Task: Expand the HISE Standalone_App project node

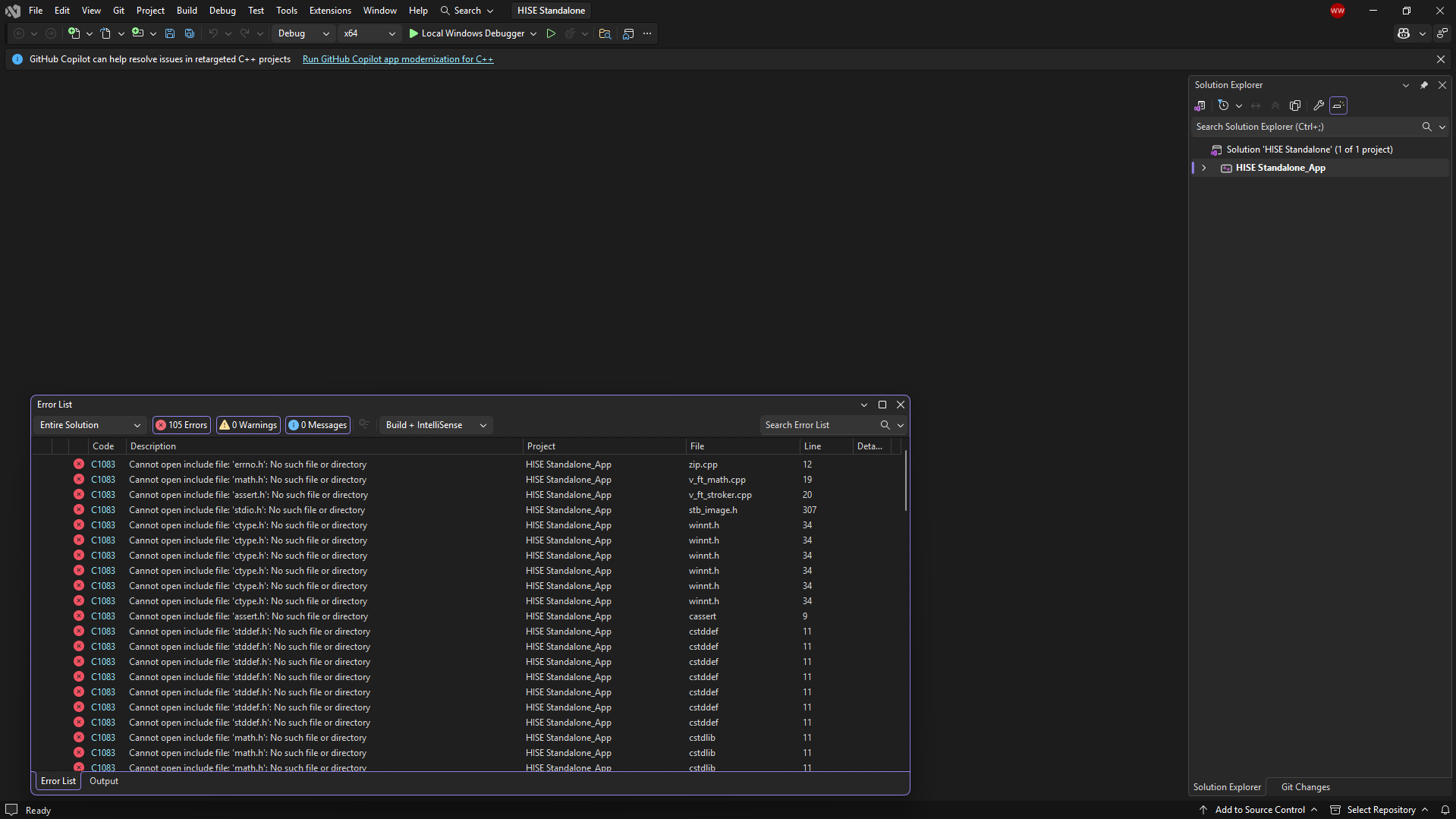Action: pos(1204,168)
